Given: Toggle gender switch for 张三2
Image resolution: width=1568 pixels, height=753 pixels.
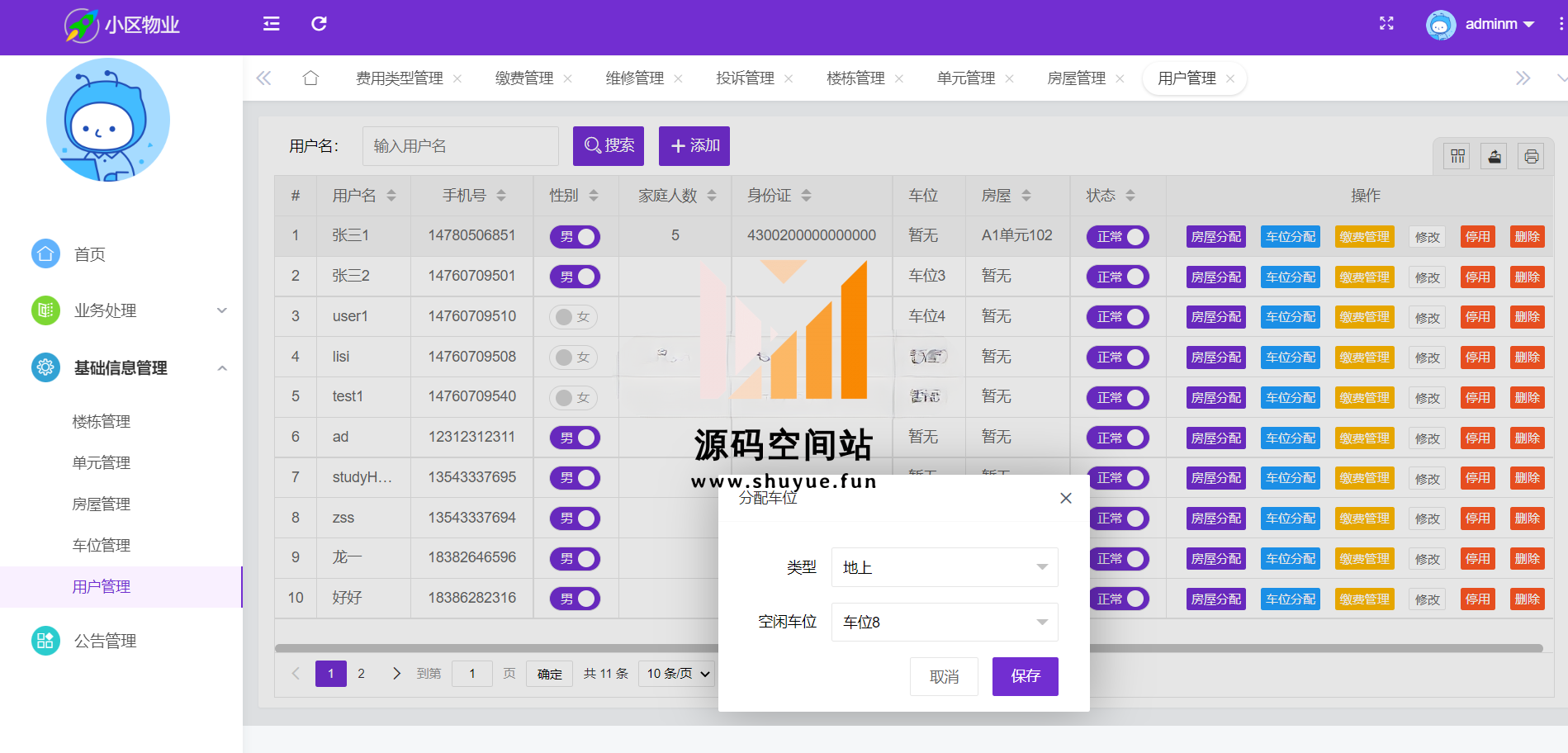Looking at the screenshot, I should 575,277.
